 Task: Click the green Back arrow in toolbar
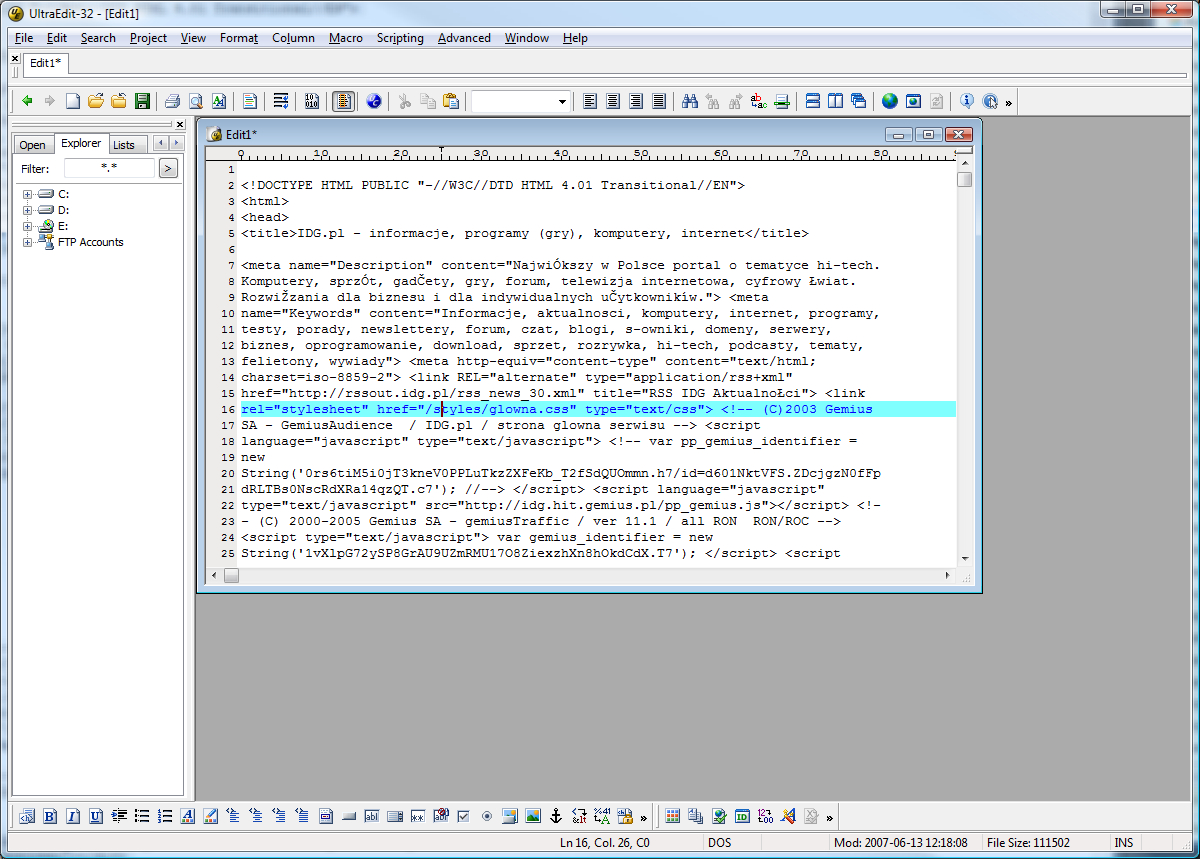[x=27, y=101]
